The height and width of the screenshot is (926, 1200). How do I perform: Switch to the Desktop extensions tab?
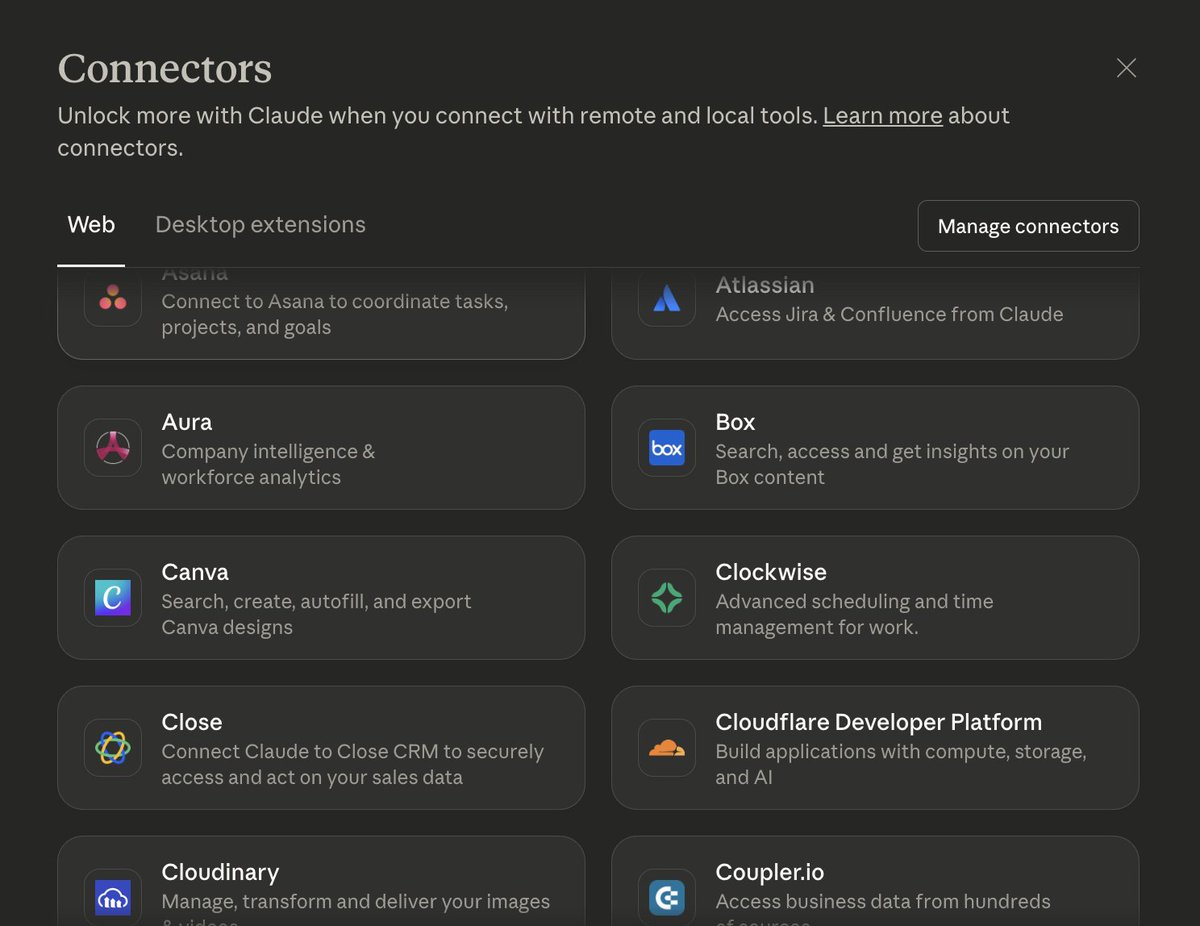[260, 224]
